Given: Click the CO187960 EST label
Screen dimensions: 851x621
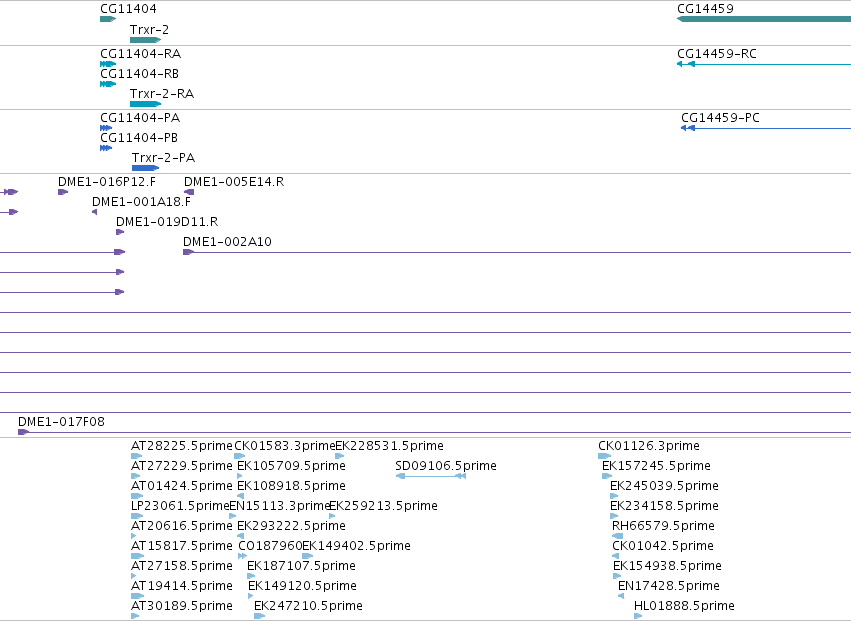Looking at the screenshot, I should [270, 547].
